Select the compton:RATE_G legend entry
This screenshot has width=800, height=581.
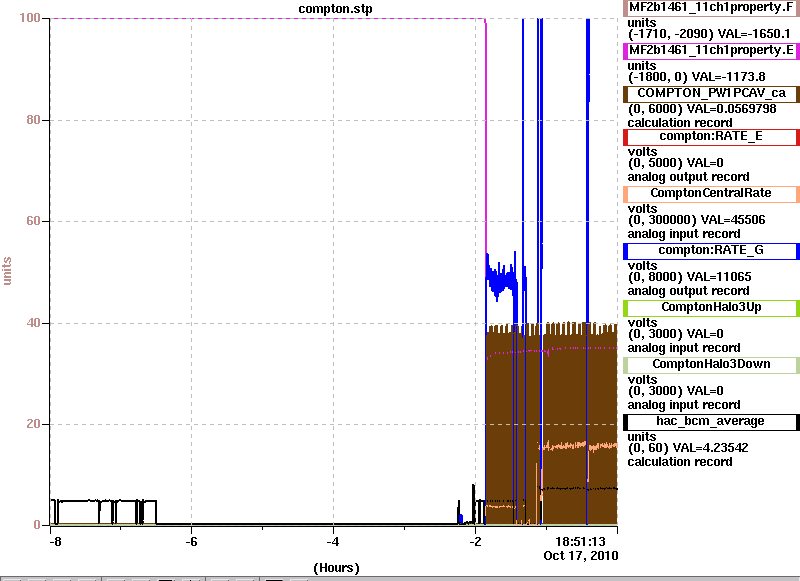pos(711,250)
